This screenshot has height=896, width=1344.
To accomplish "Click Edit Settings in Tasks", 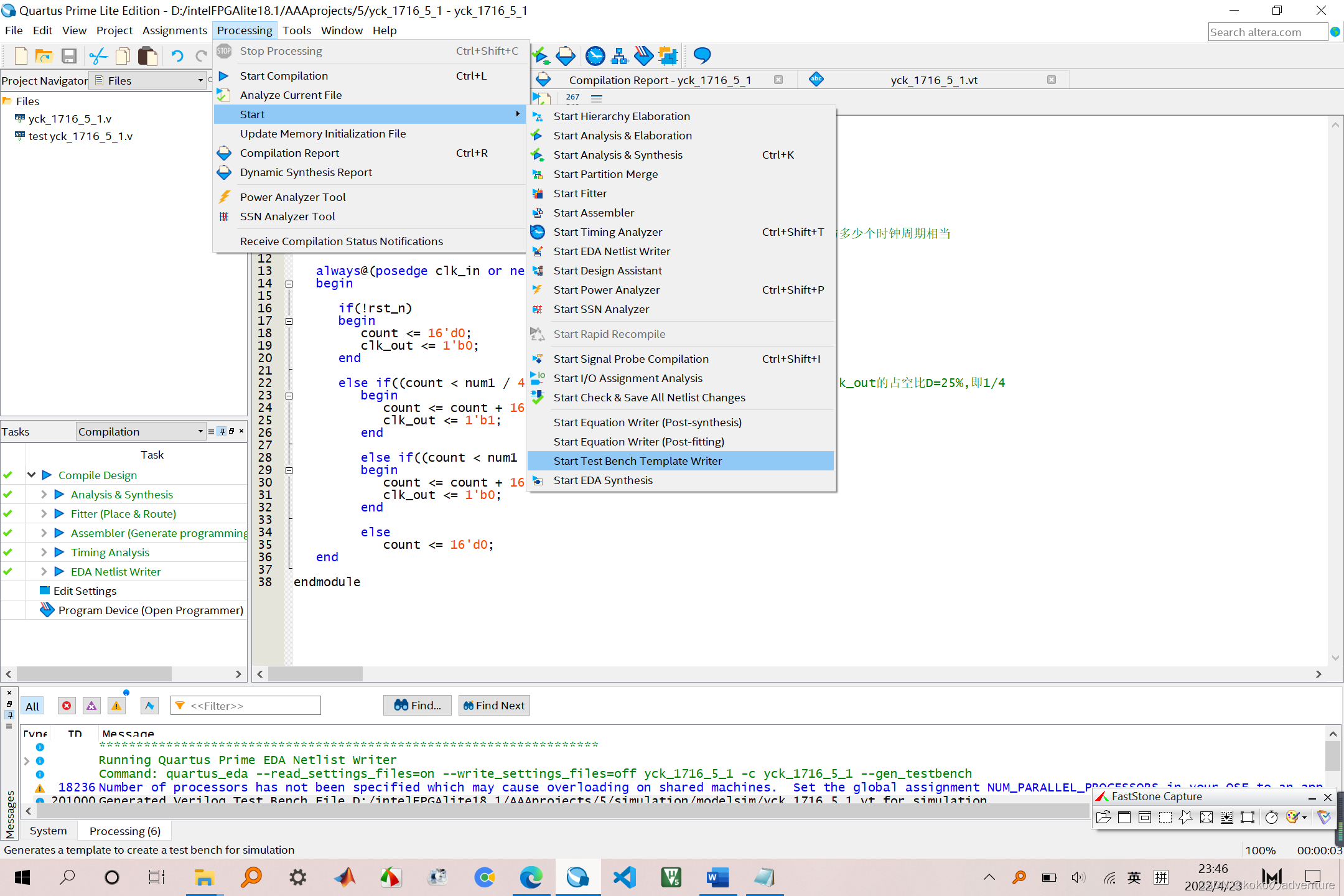I will [85, 590].
